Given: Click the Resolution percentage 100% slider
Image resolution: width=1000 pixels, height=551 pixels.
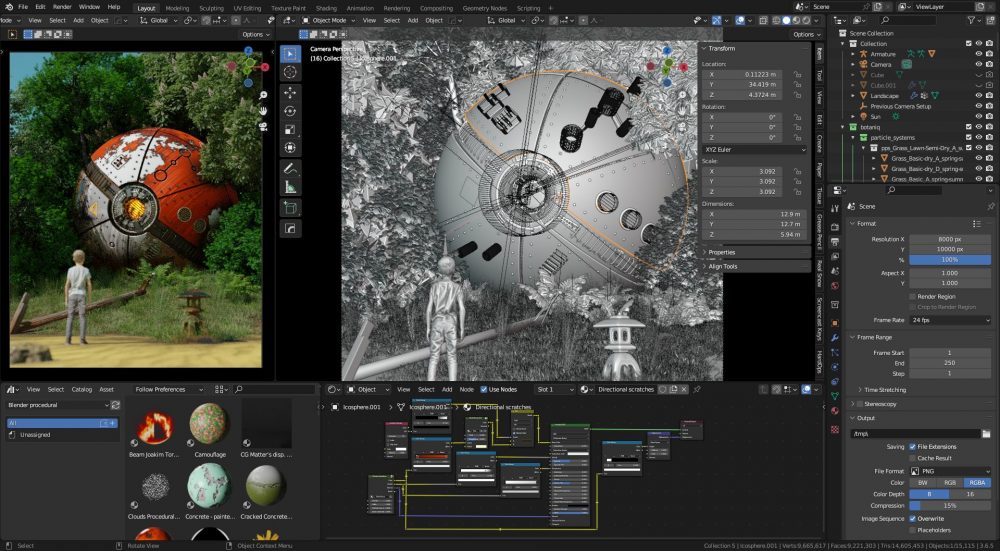Looking at the screenshot, I should (950, 260).
